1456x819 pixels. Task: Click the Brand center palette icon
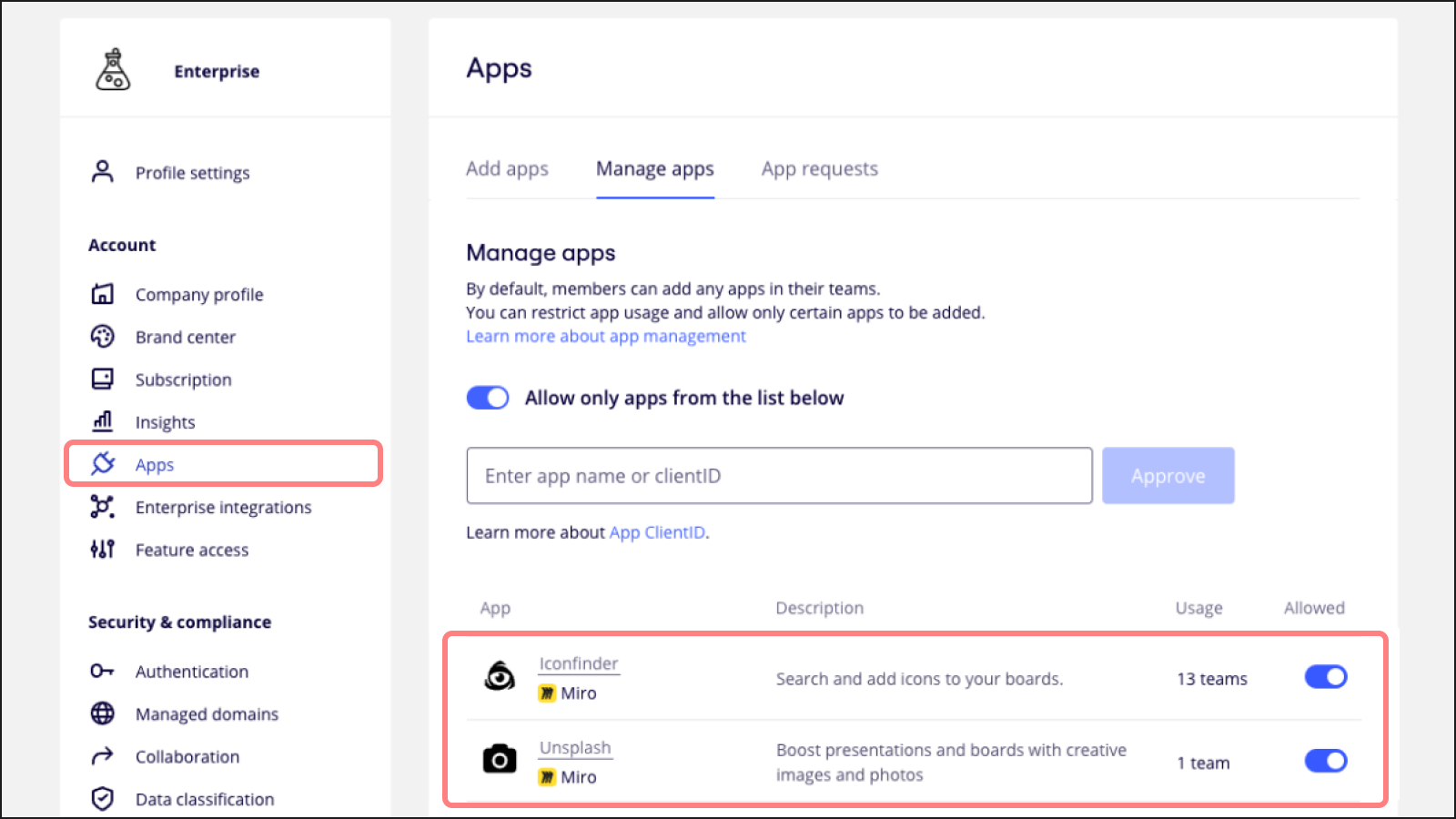pos(102,337)
